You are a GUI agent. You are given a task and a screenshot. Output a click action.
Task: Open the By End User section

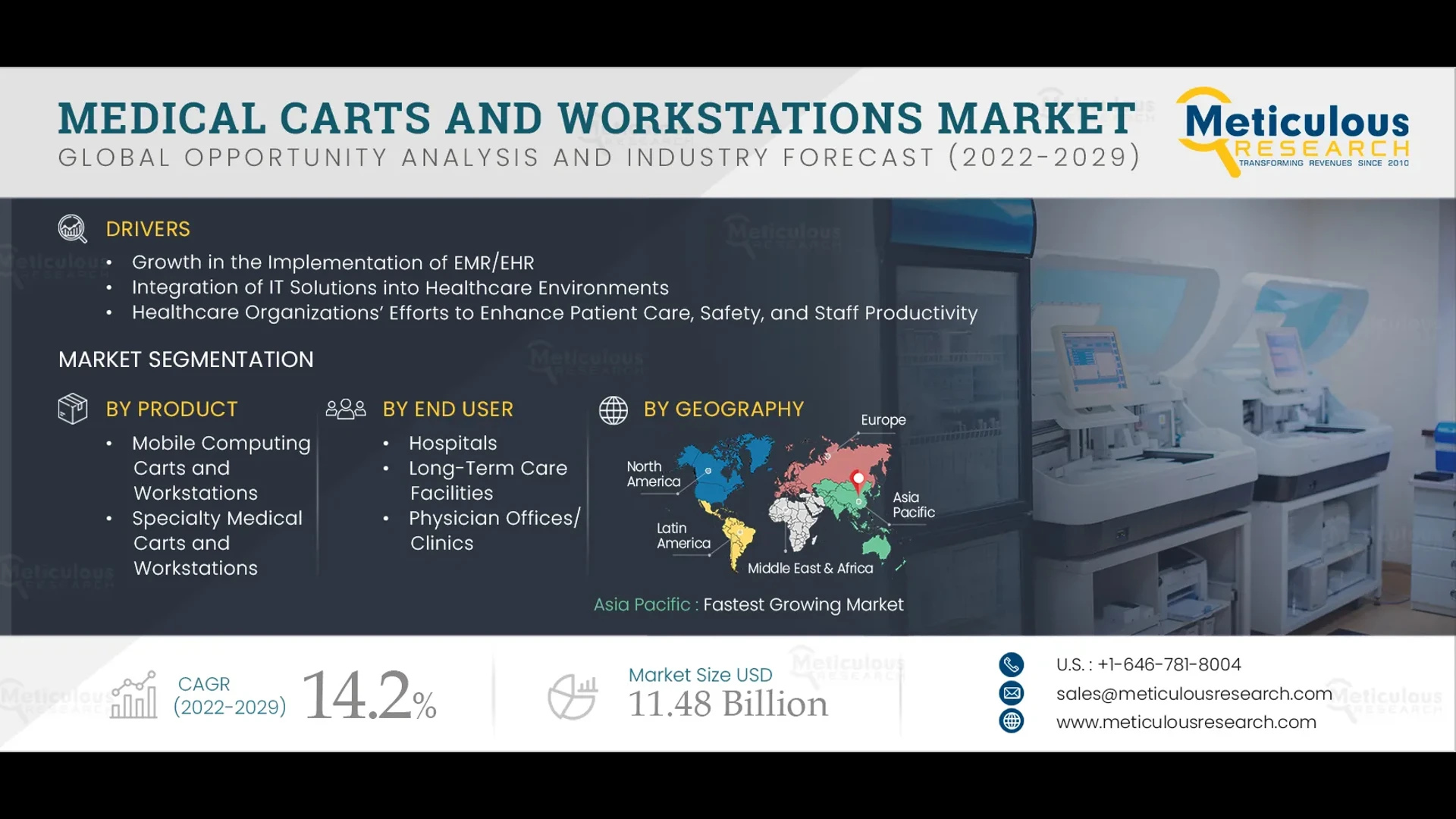coord(447,409)
